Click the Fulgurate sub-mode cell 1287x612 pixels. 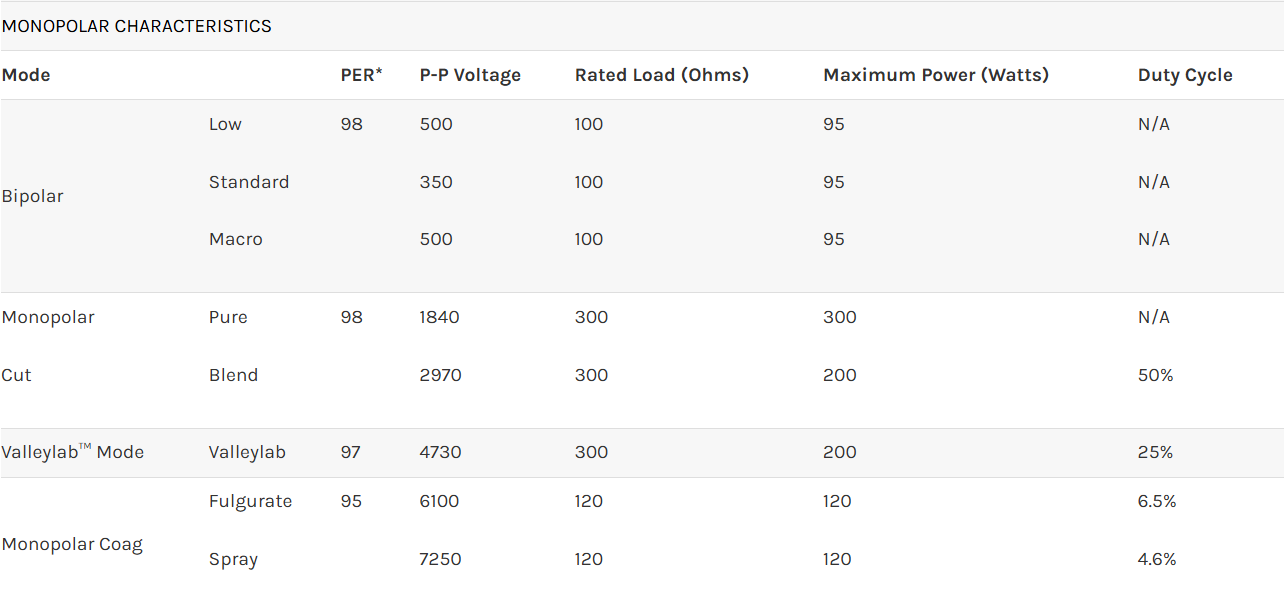pyautogui.click(x=250, y=501)
